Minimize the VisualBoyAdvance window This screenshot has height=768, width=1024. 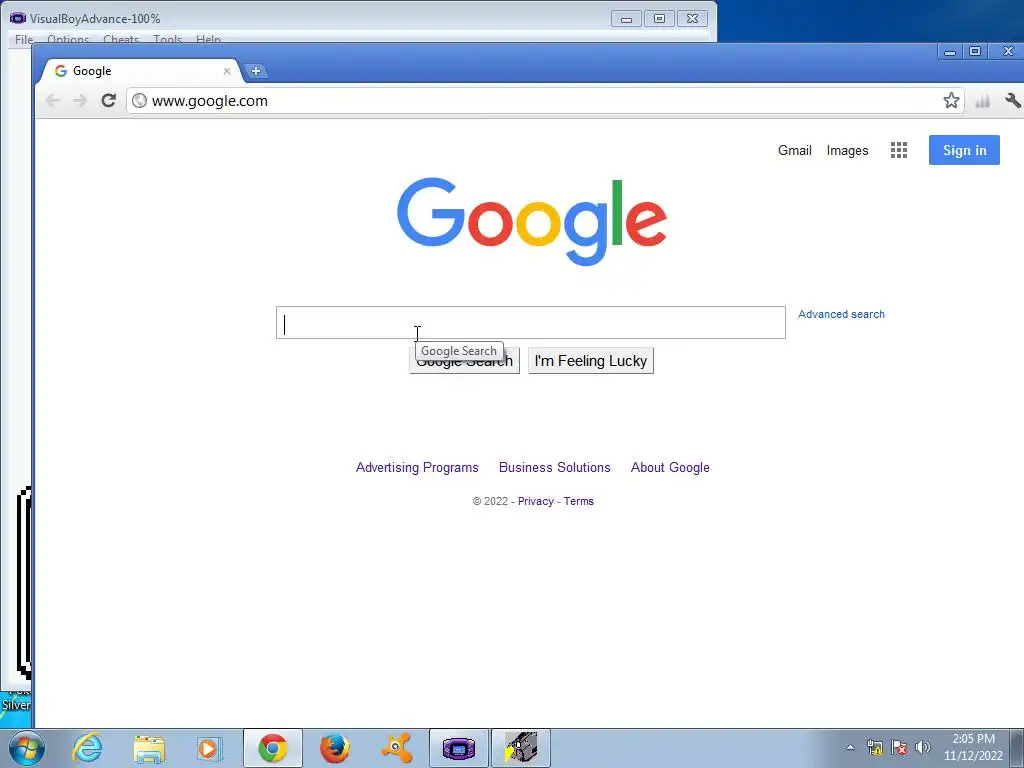[626, 19]
